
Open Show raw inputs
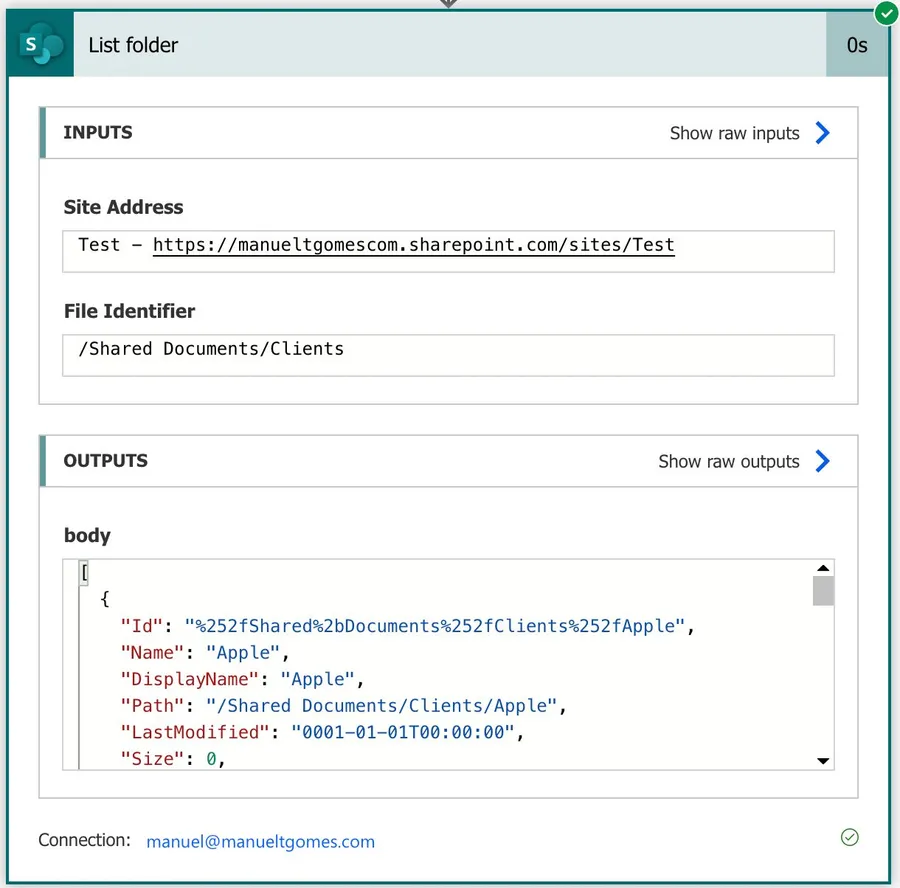coord(734,133)
